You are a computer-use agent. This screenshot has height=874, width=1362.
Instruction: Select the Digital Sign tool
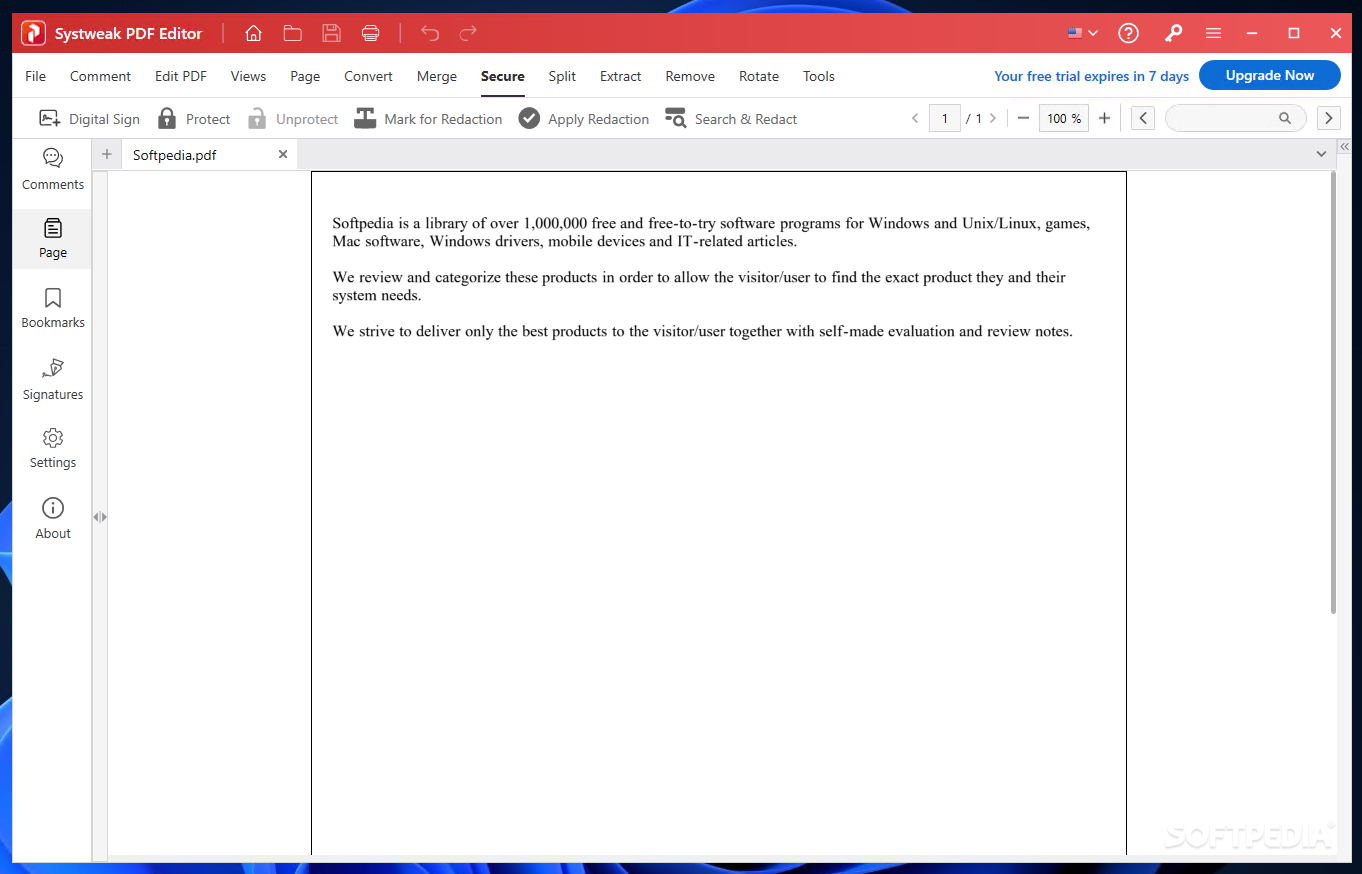(x=89, y=119)
